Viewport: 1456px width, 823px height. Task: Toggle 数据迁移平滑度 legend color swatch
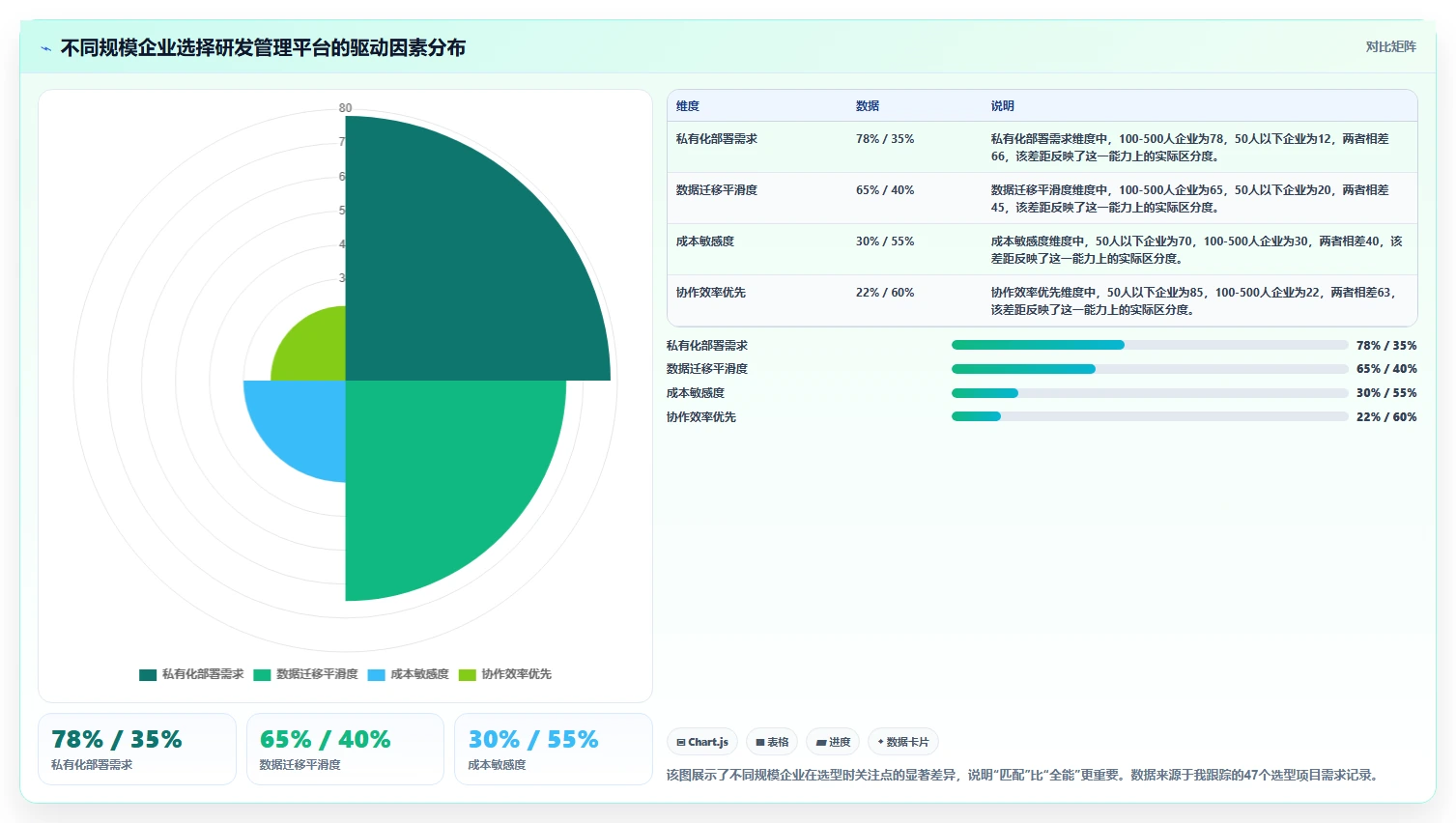(262, 674)
